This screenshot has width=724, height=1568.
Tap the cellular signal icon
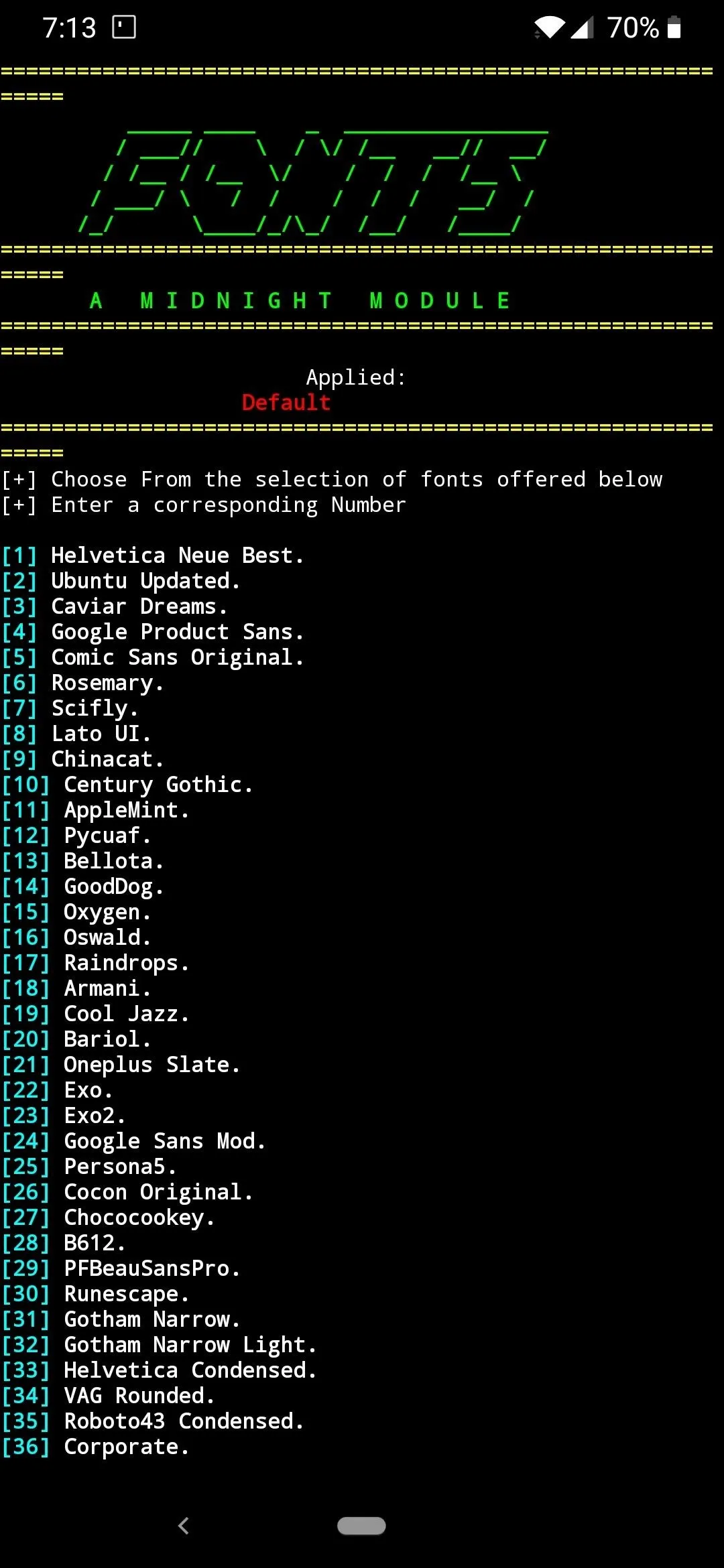click(582, 27)
